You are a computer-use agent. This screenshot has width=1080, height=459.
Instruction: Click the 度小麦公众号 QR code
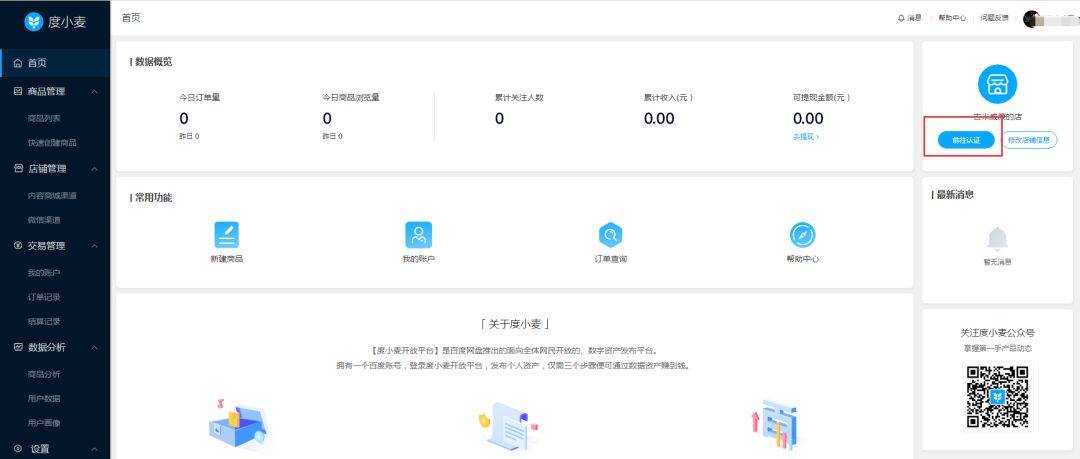click(997, 397)
